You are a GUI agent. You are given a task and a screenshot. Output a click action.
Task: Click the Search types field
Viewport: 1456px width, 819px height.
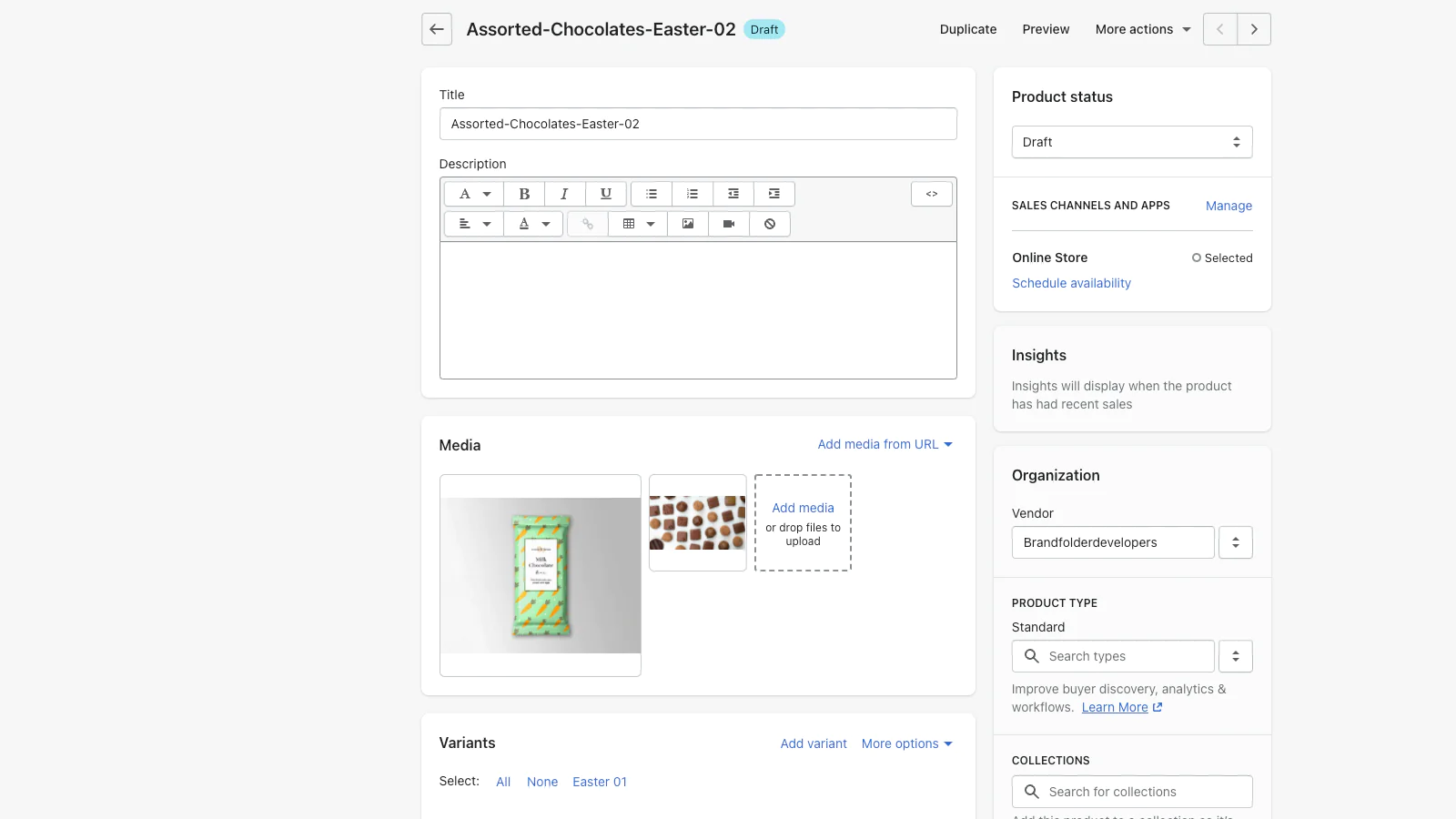click(x=1113, y=656)
